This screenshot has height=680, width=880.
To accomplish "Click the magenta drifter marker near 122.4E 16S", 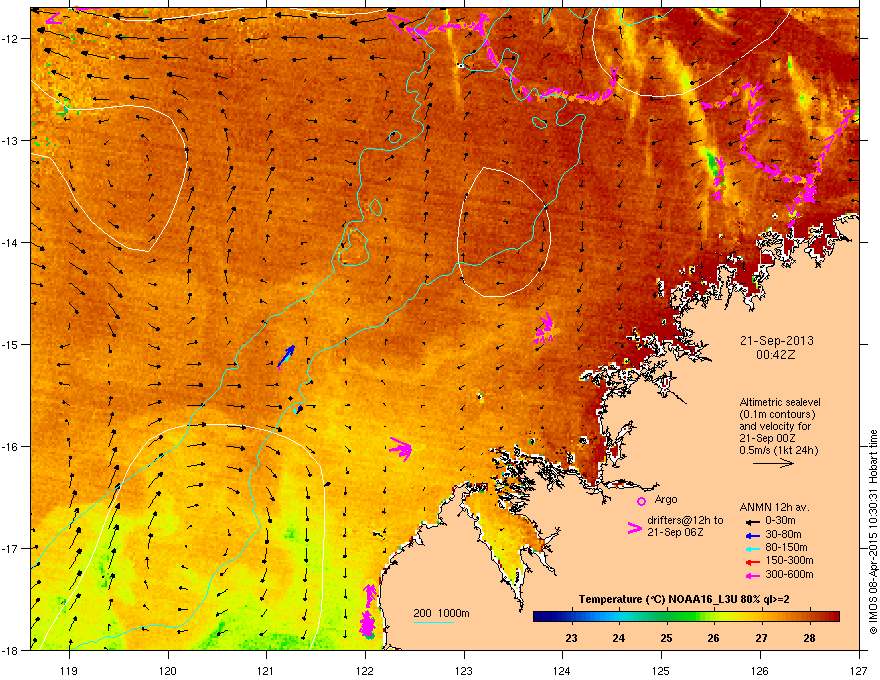I will tap(401, 448).
